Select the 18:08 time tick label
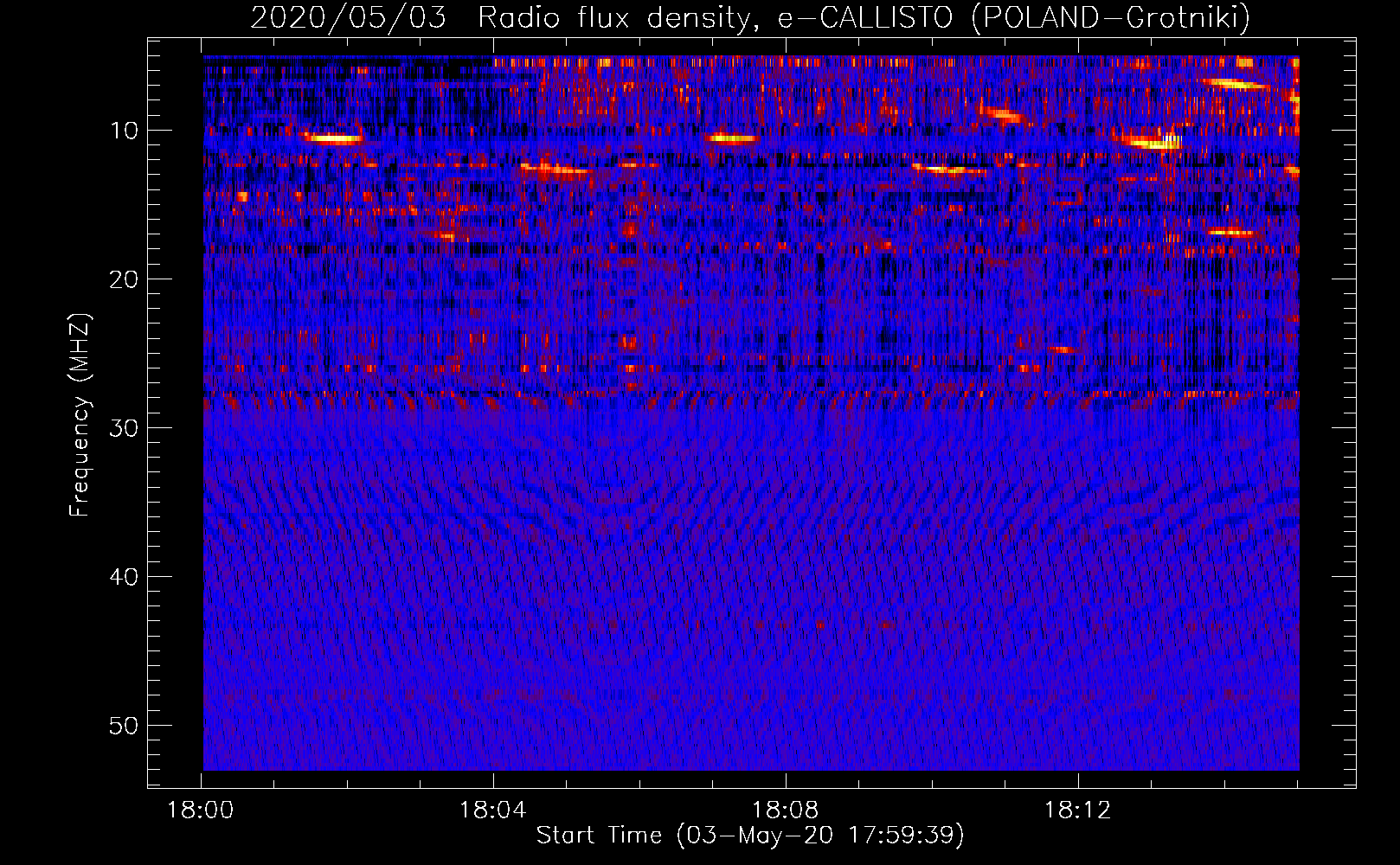This screenshot has height=865, width=1400. (786, 811)
